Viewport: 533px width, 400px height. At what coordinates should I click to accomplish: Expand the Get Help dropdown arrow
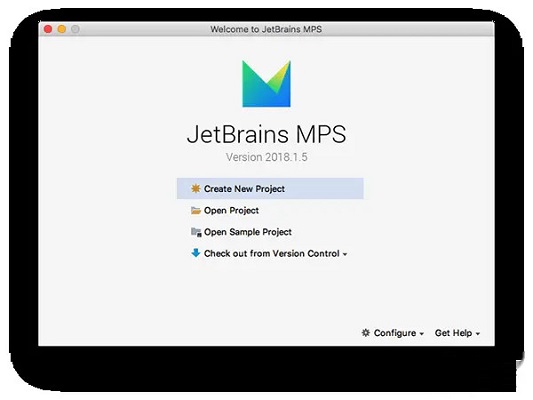point(478,334)
